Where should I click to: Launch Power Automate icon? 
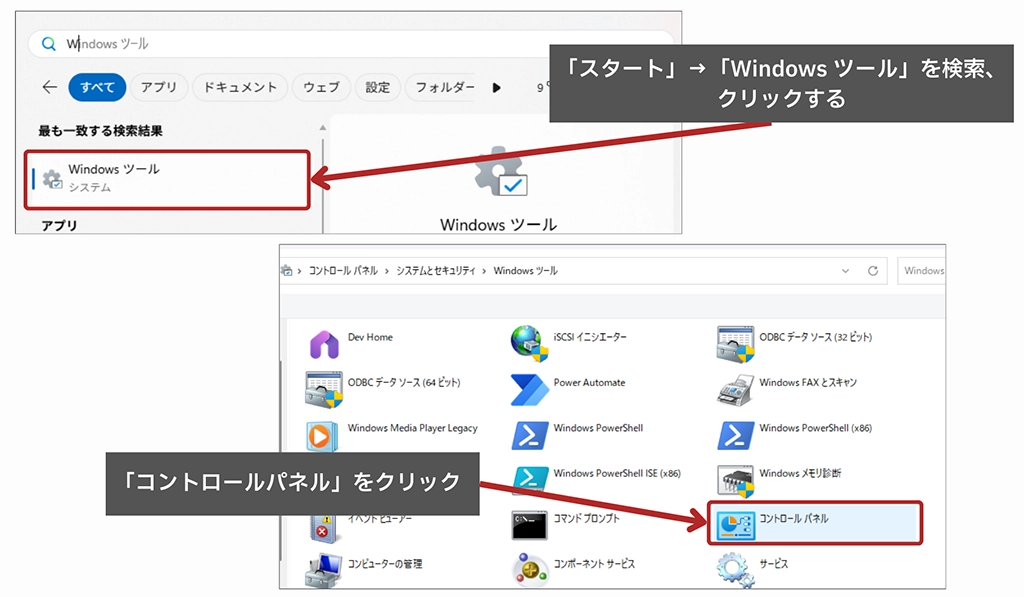tap(529, 389)
